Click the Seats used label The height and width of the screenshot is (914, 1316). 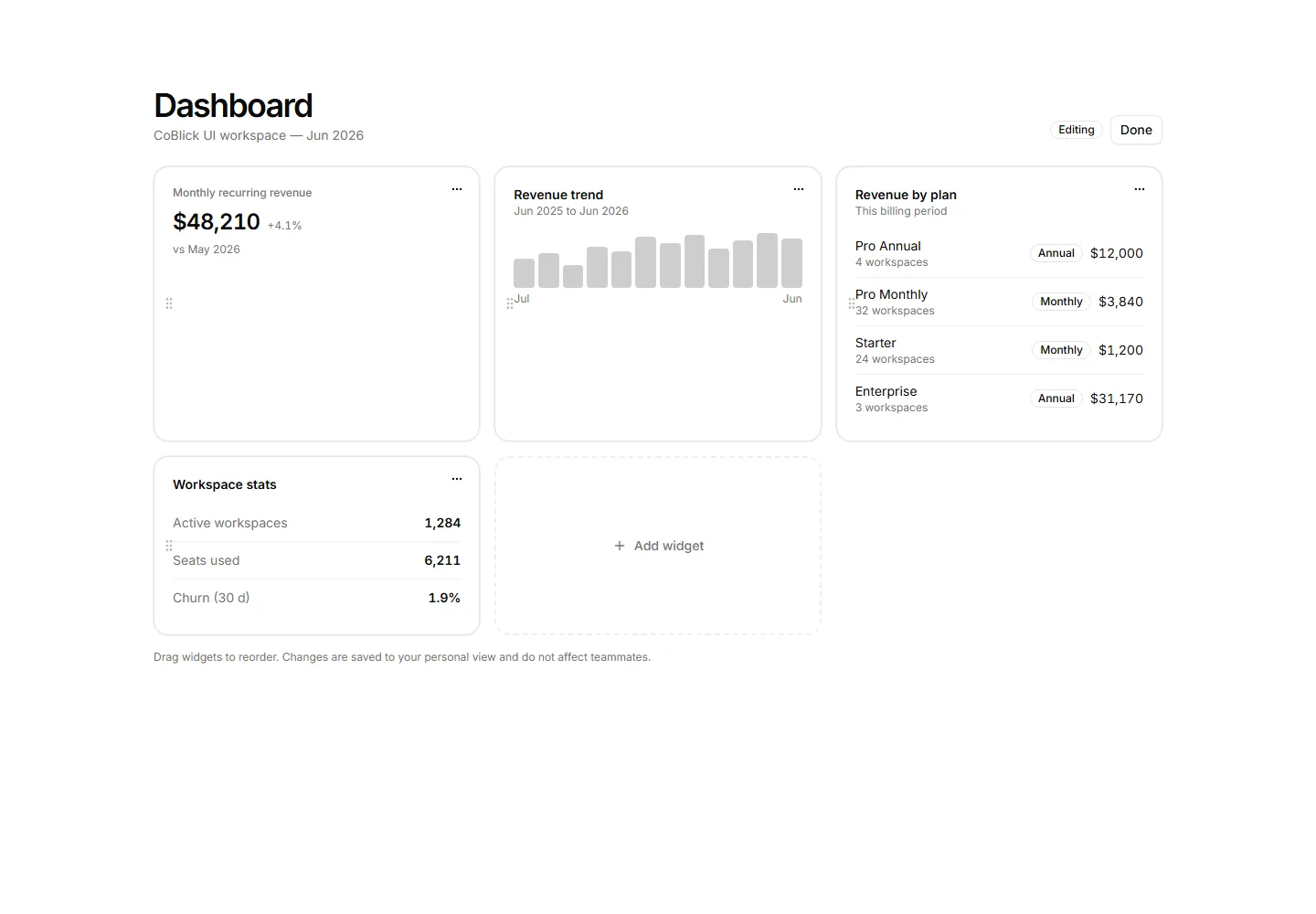pos(207,560)
